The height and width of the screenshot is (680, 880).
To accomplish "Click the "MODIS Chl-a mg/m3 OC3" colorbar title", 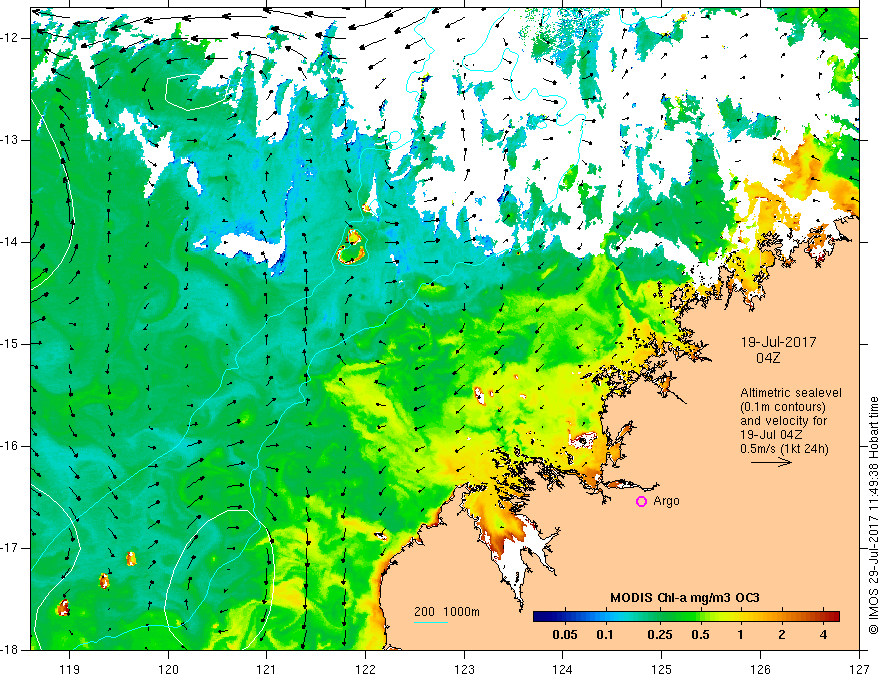I will 685,598.
